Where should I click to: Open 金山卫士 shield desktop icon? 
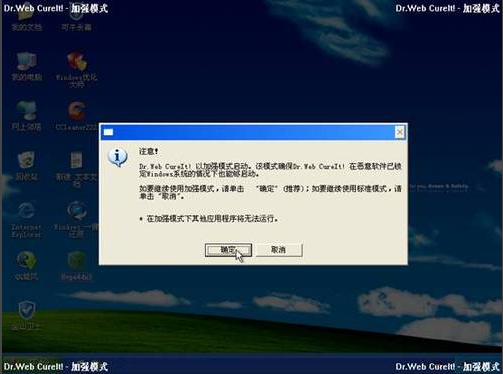click(27, 316)
